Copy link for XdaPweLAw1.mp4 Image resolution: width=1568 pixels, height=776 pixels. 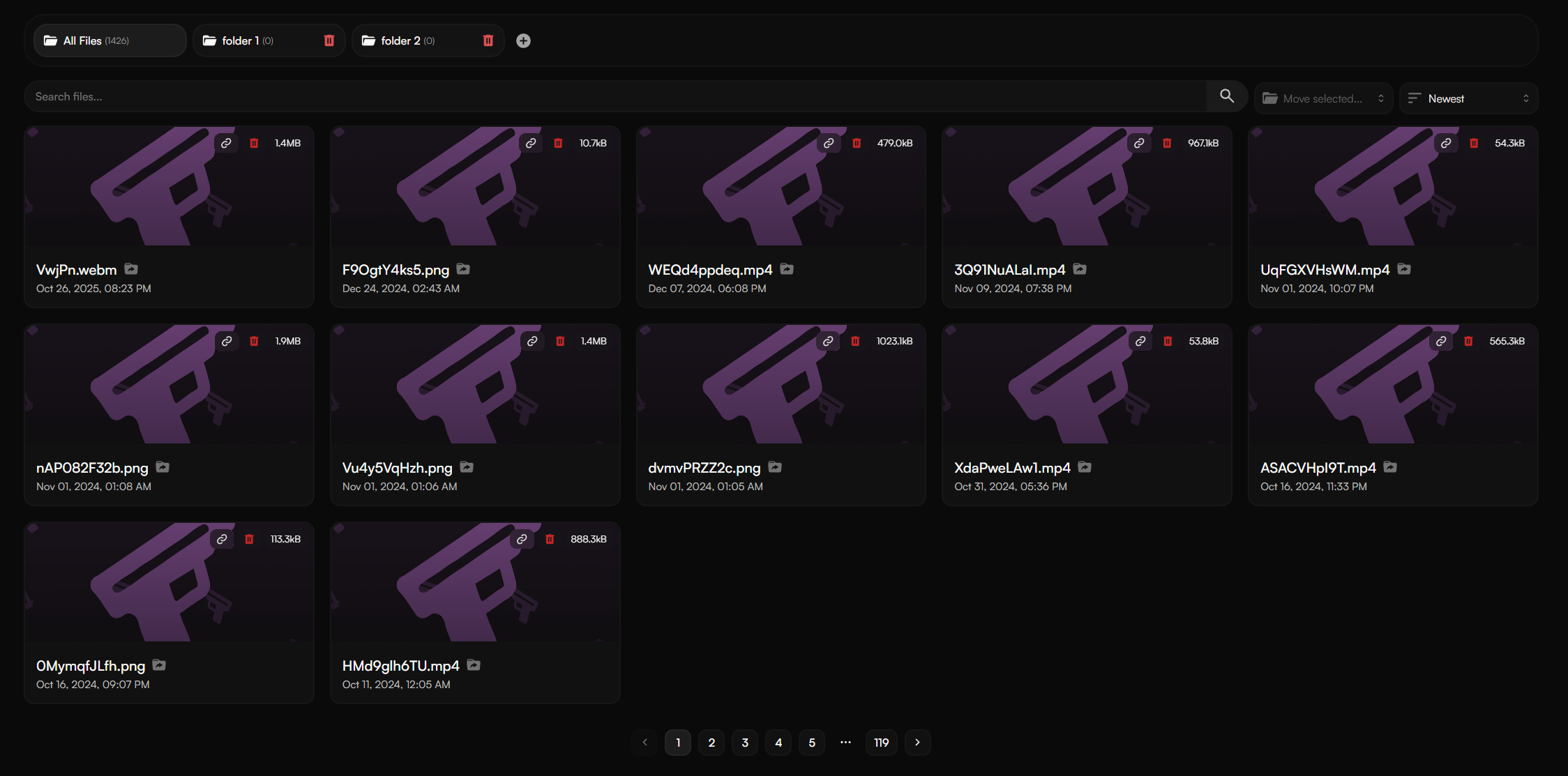click(x=1140, y=341)
